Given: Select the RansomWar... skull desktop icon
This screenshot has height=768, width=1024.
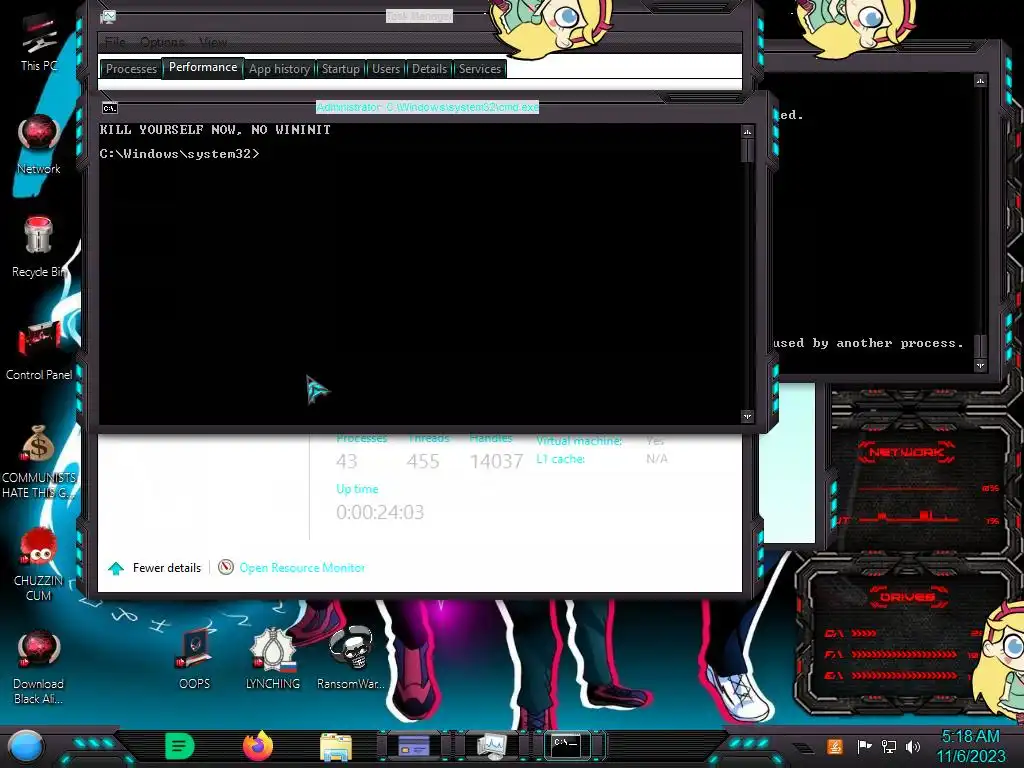Looking at the screenshot, I should (351, 658).
